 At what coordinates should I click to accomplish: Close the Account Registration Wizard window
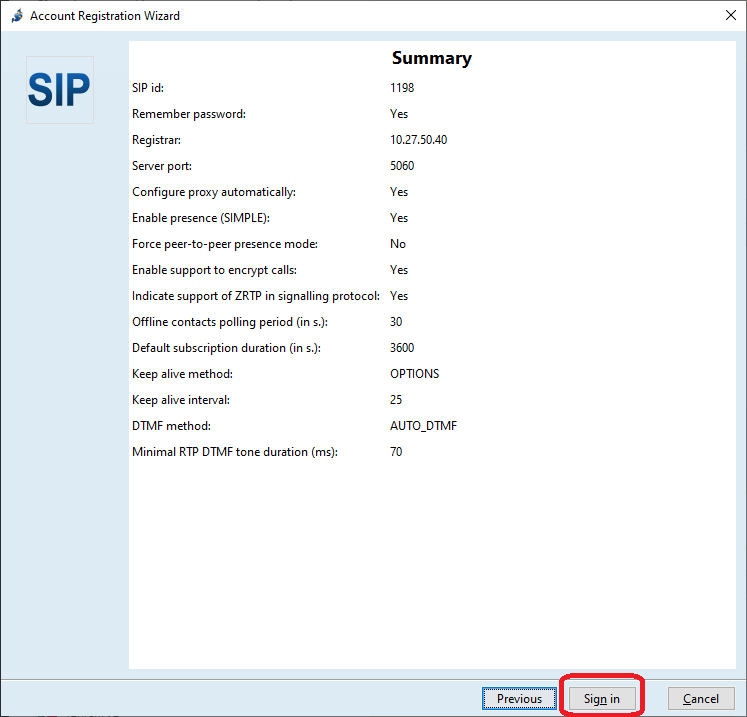coord(727,16)
